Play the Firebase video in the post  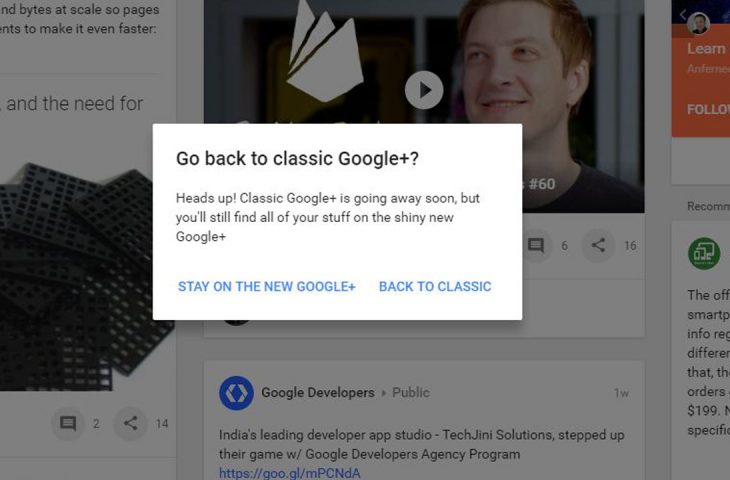pos(424,90)
